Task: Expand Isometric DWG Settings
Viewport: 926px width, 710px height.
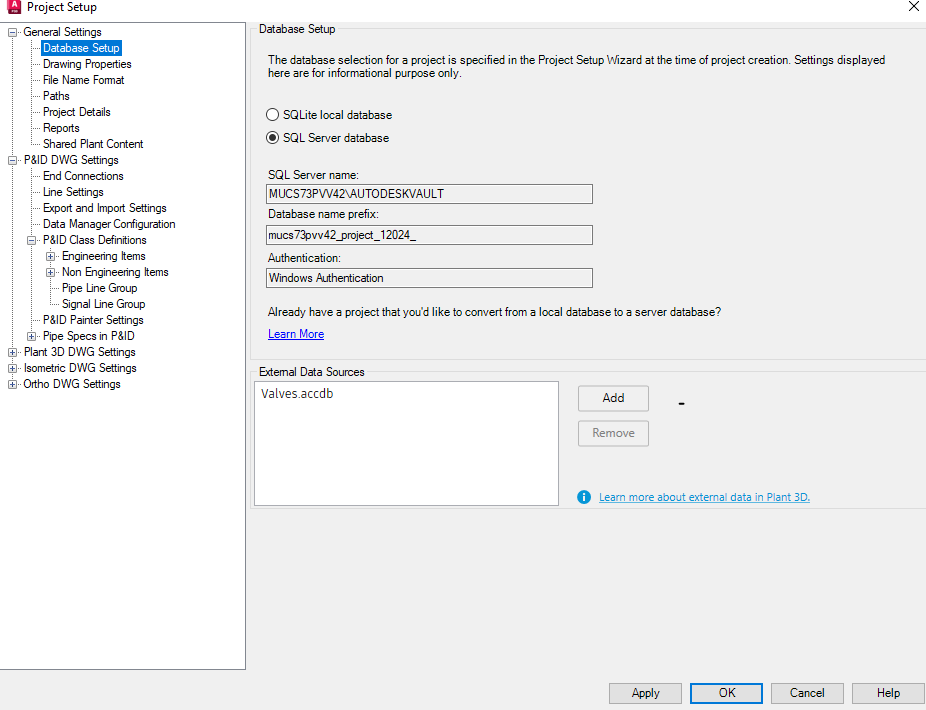Action: coord(14,367)
